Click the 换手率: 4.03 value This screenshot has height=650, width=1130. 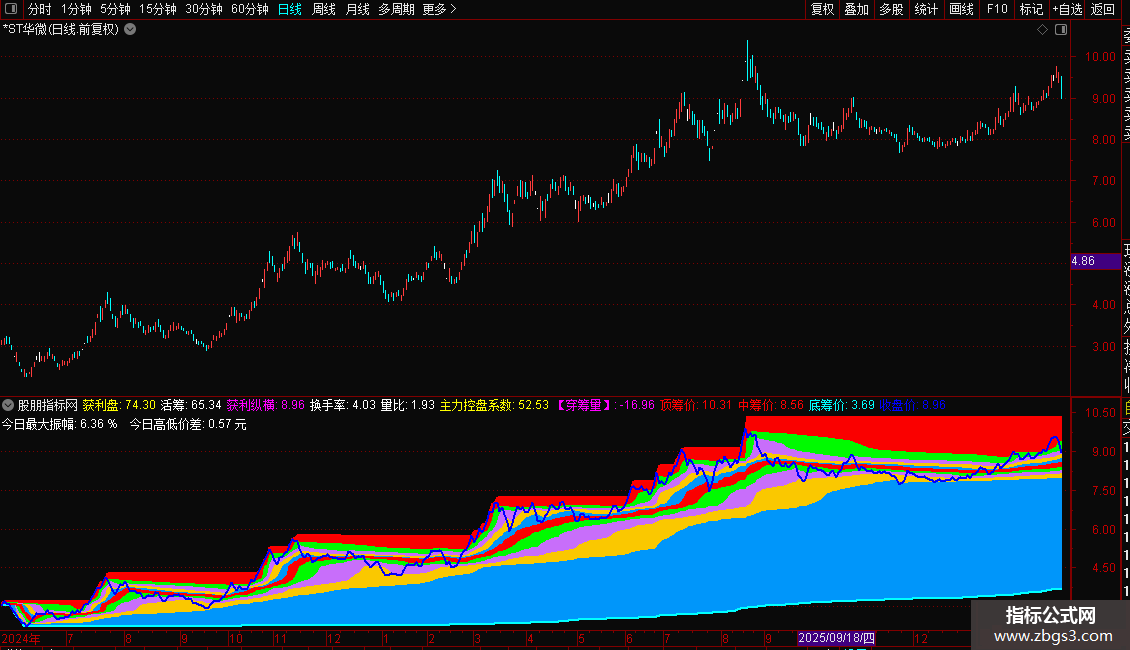[x=343, y=406]
